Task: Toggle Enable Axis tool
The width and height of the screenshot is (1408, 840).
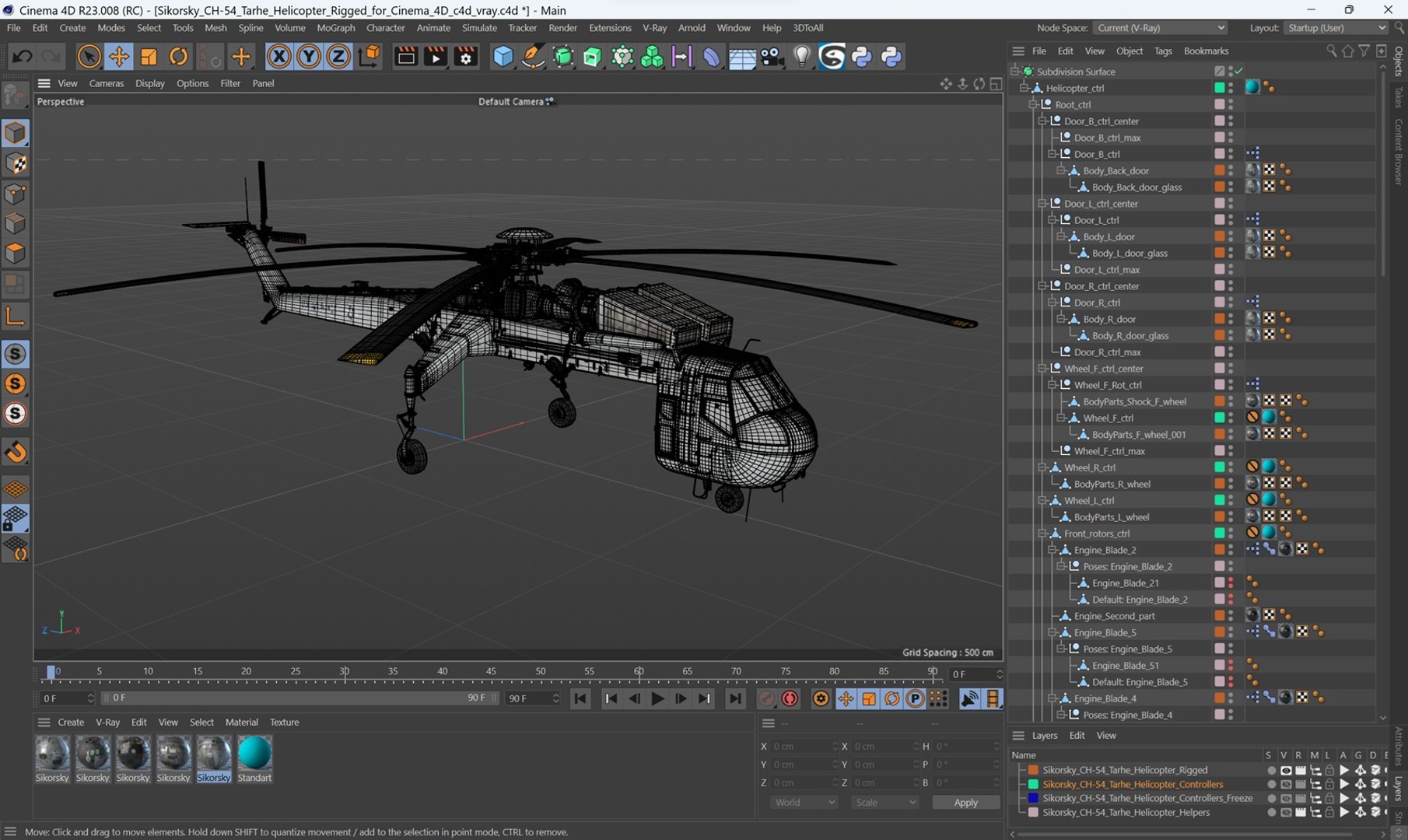Action: point(16,316)
